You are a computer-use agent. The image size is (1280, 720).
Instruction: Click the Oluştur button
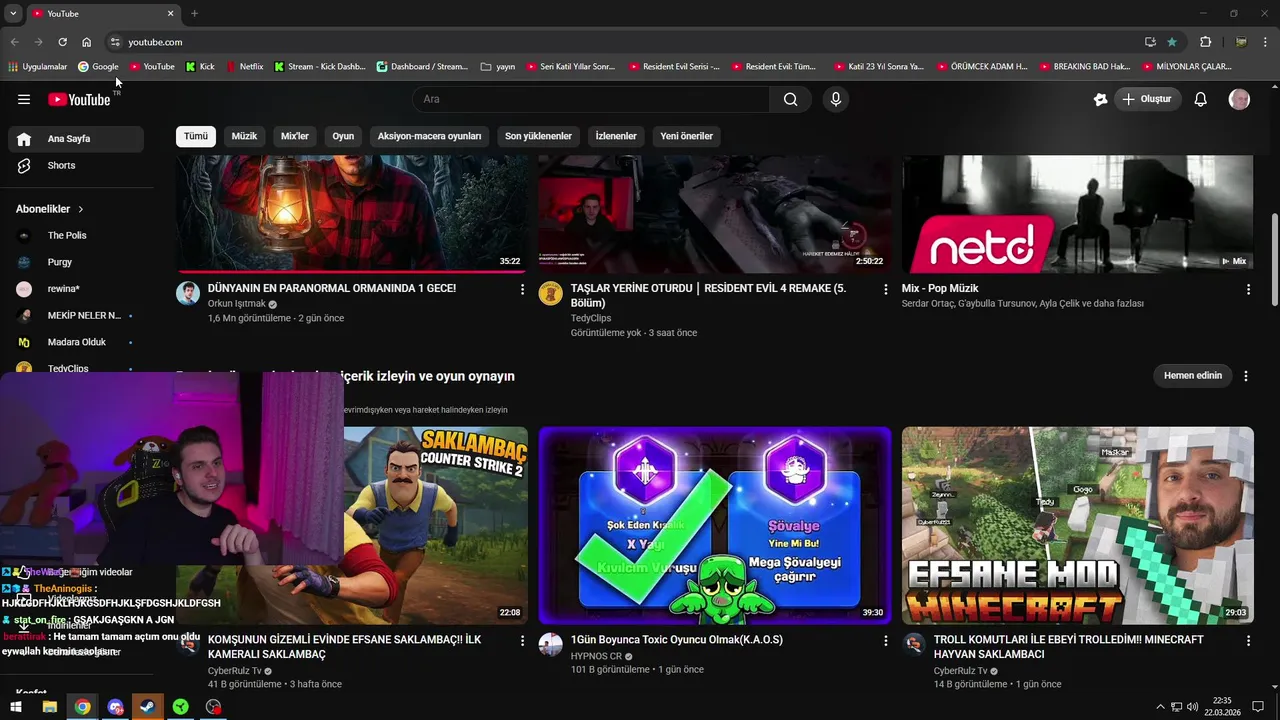point(1148,99)
